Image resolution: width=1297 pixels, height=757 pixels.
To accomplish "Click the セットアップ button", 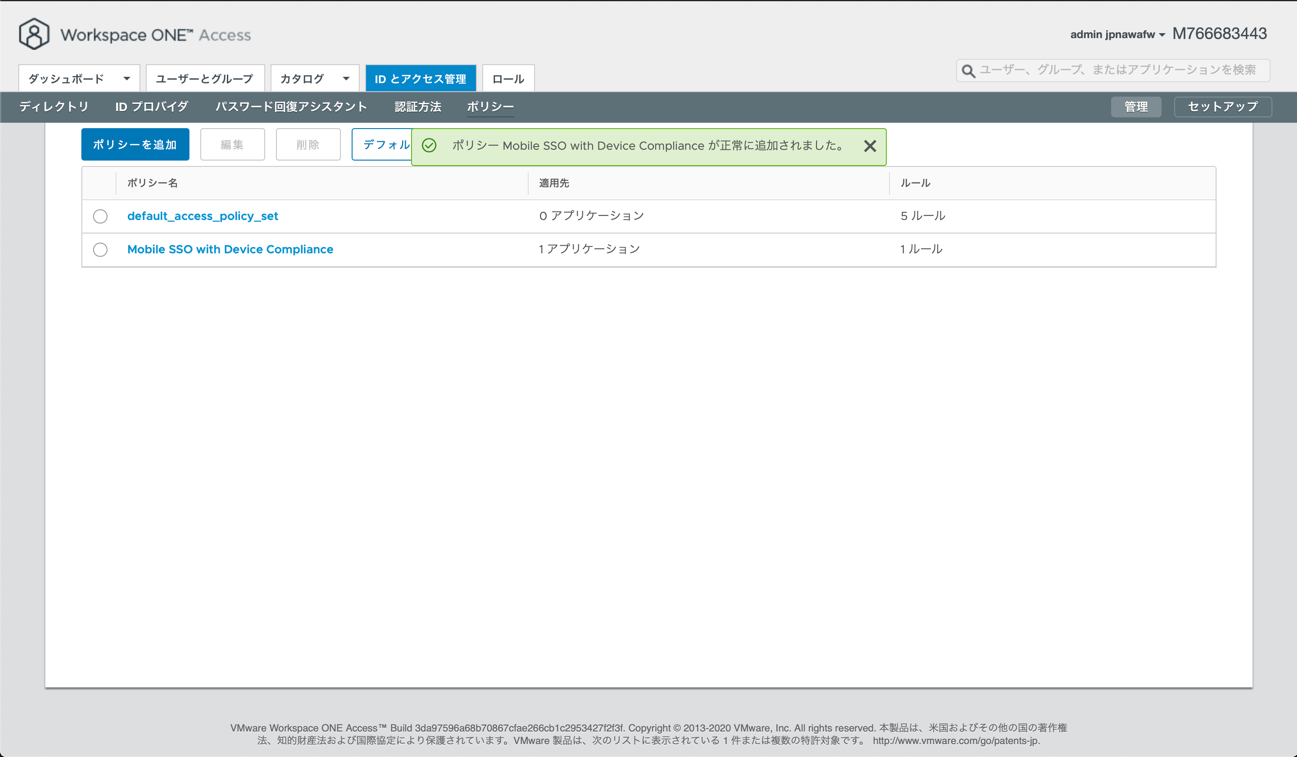I will click(x=1222, y=107).
